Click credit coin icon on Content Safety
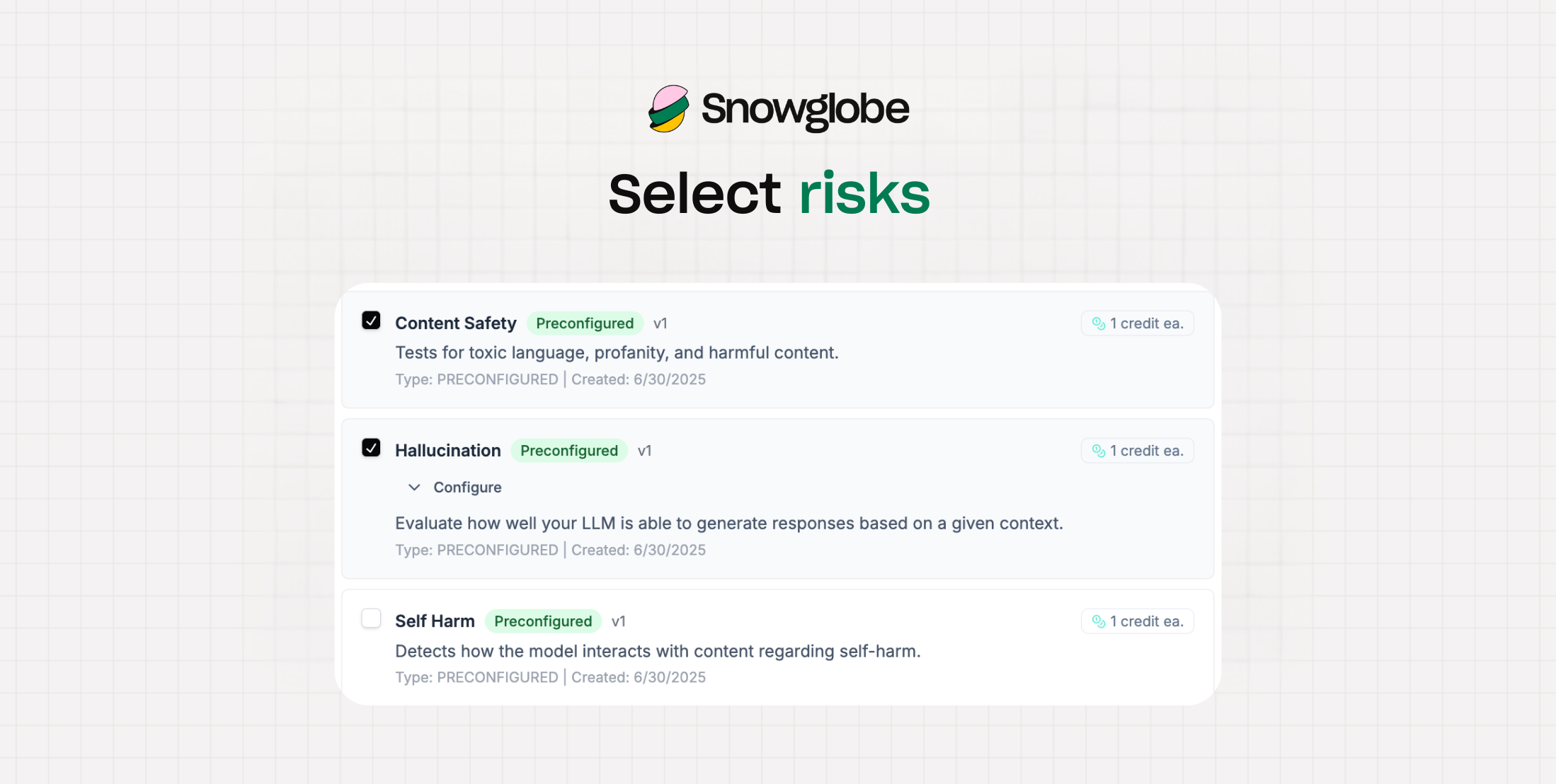1556x784 pixels. pos(1099,323)
